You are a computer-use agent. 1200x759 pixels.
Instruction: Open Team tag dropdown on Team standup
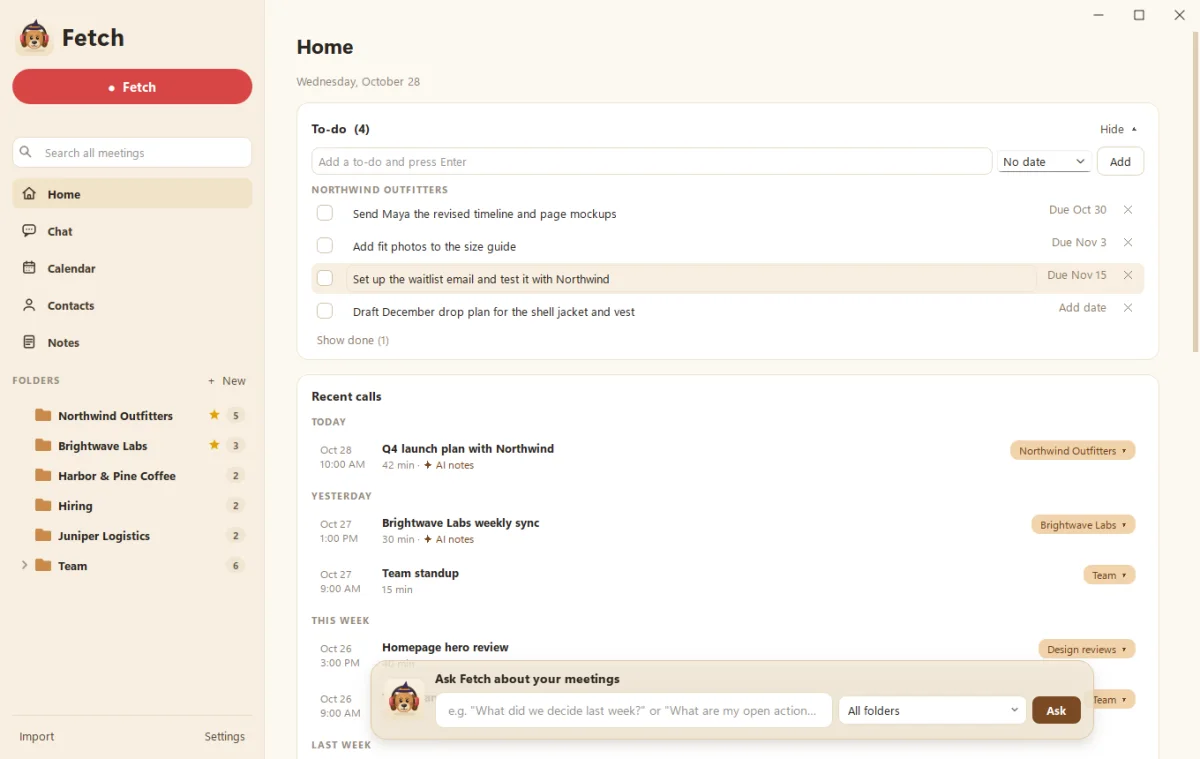[x=1109, y=575]
